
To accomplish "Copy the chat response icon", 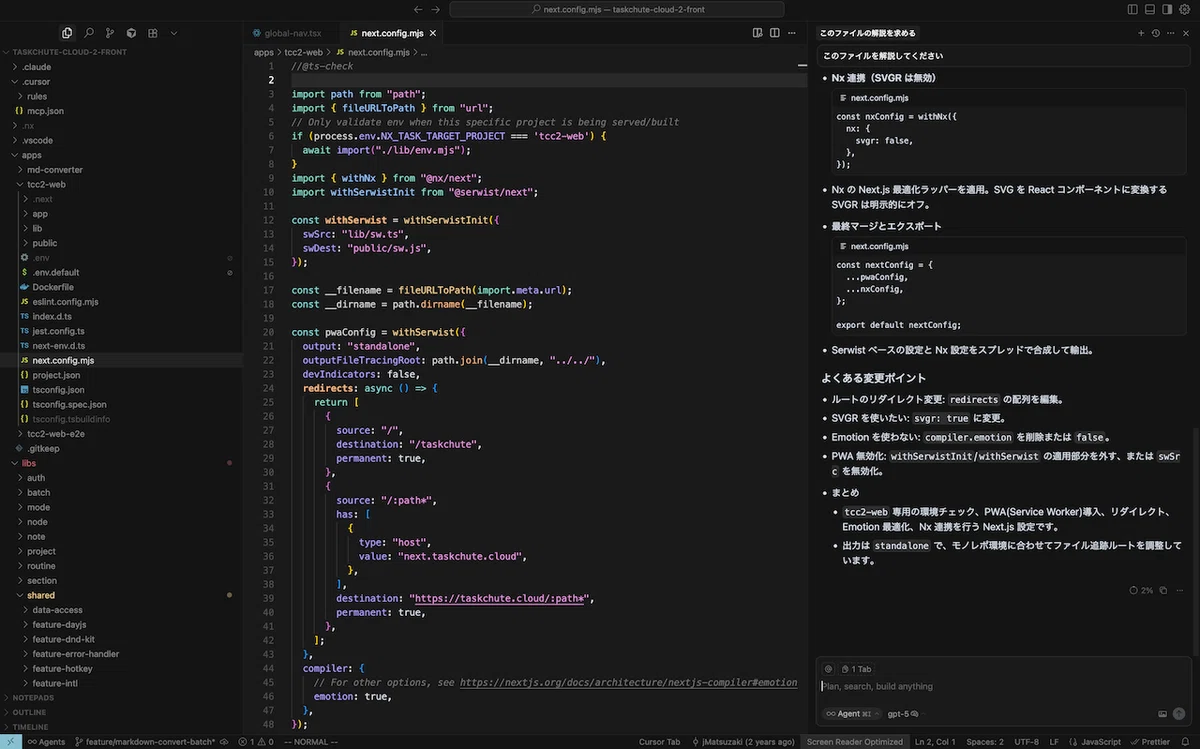I will click(1163, 591).
